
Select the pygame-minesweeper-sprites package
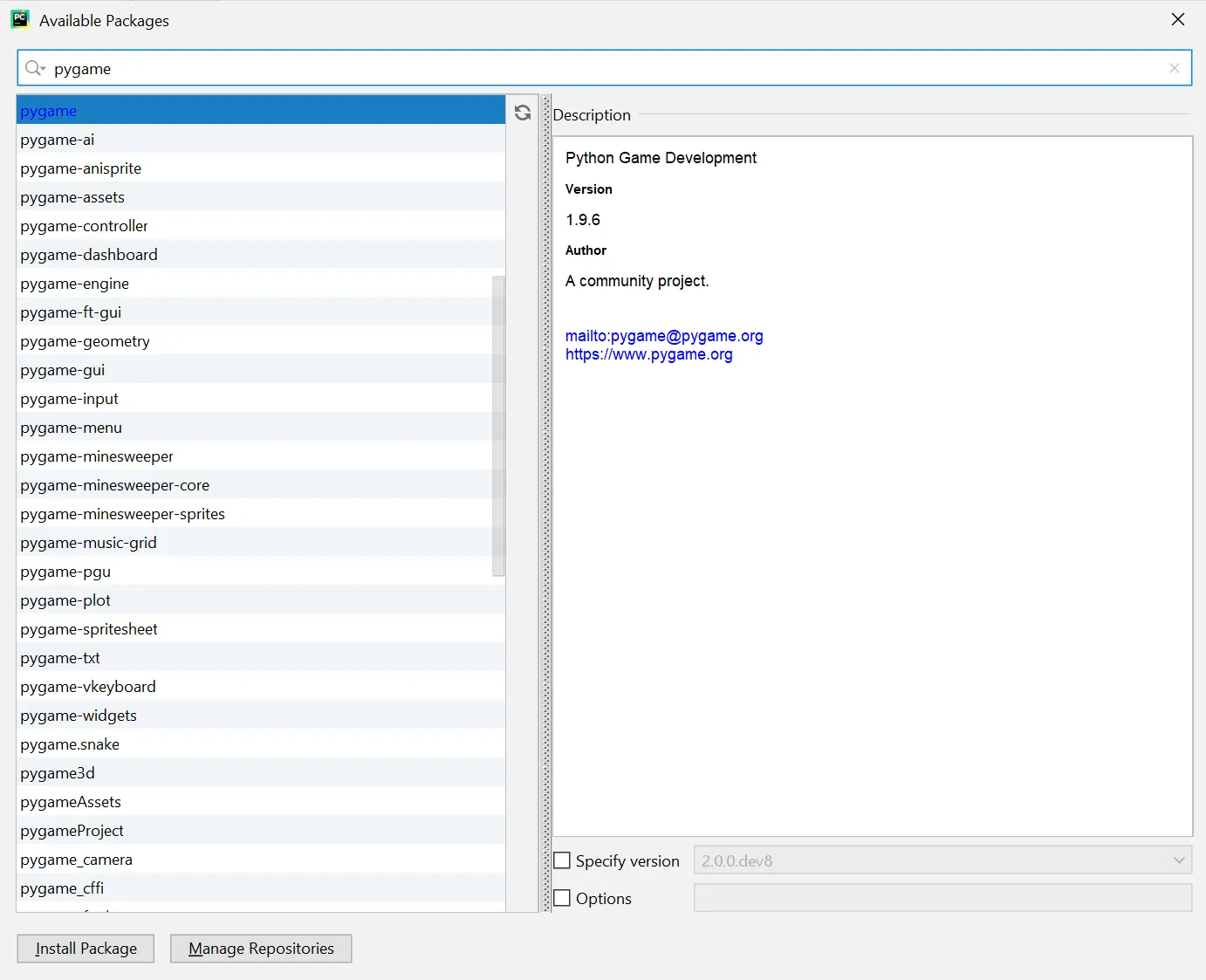tap(261, 514)
